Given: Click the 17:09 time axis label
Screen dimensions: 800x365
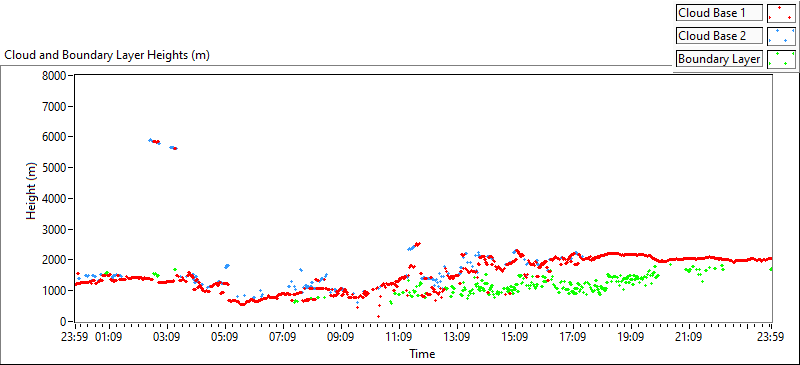Looking at the screenshot, I should pyautogui.click(x=573, y=337).
